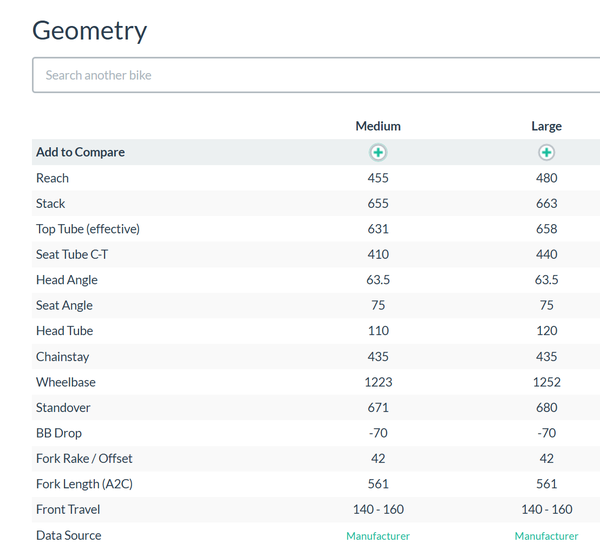Click the Add to Compare row label
Screen dimensions: 600x556
pos(80,152)
